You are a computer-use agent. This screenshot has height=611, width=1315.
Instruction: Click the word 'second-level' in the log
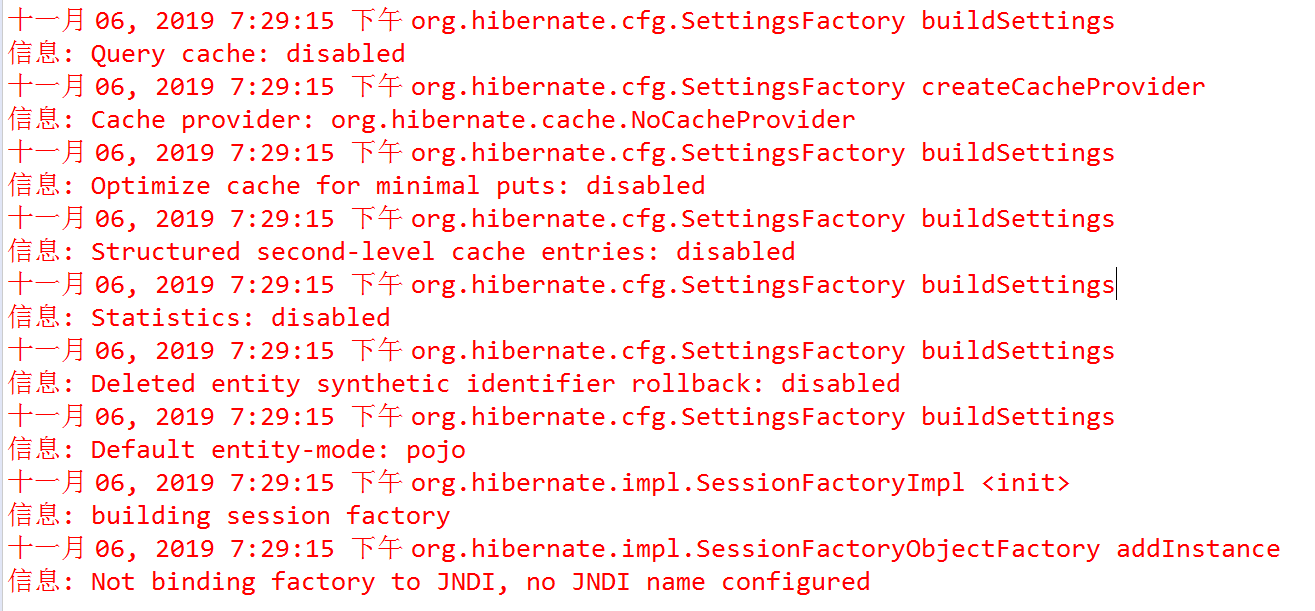(x=346, y=252)
